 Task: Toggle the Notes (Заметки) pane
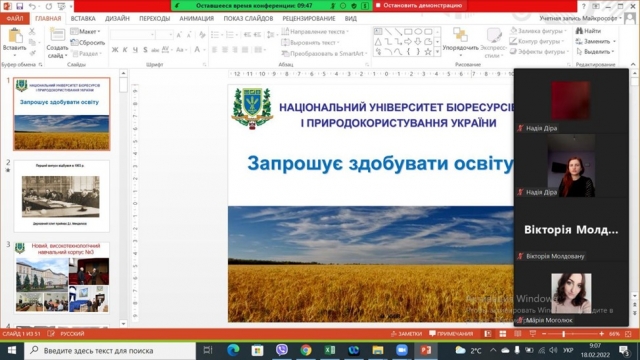(x=406, y=334)
